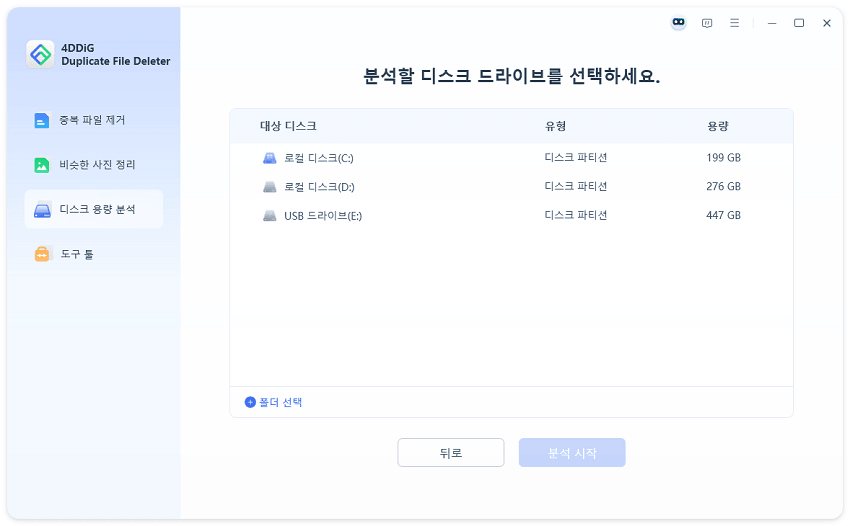Select the 로컬 디스크(D:) row

coord(510,187)
